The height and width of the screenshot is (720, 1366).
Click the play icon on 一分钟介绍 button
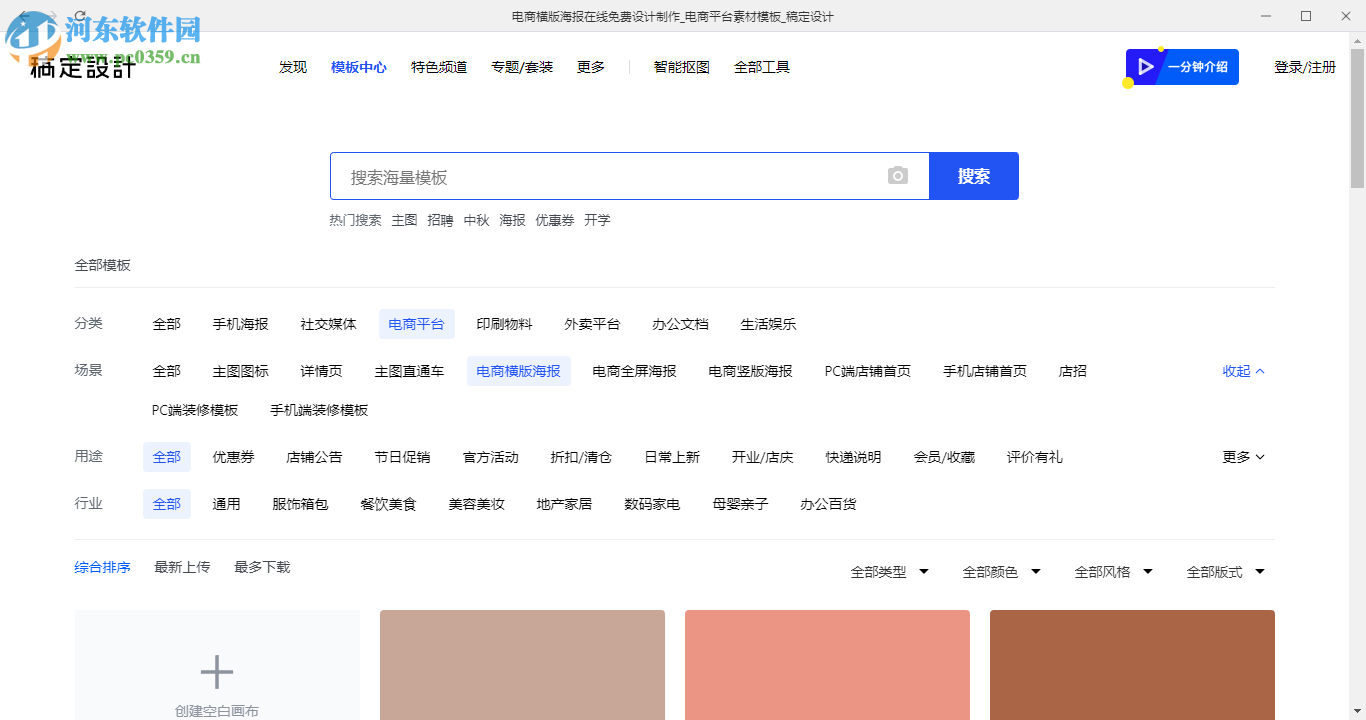[1146, 67]
